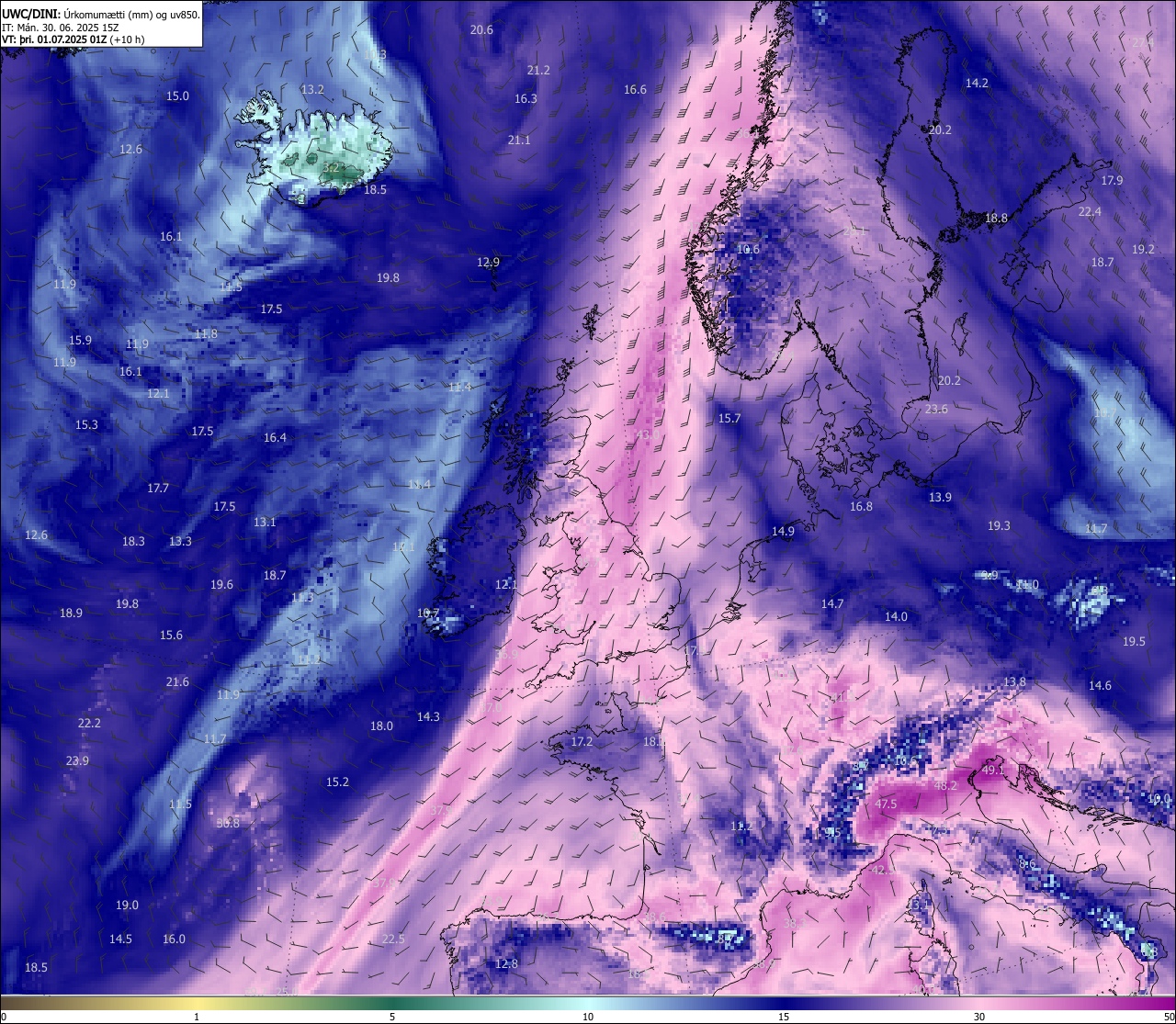Screen dimensions: 1176x1024
Task: Click the 15.6 map value
Action: tap(171, 636)
